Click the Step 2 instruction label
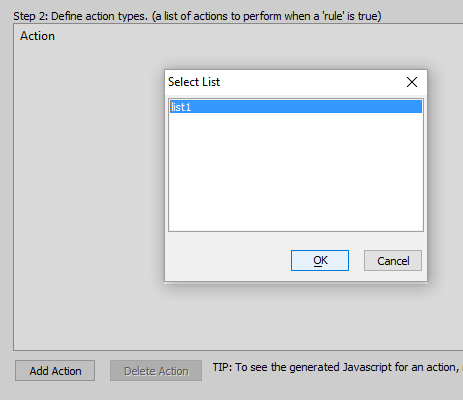The height and width of the screenshot is (400, 463). (197, 16)
